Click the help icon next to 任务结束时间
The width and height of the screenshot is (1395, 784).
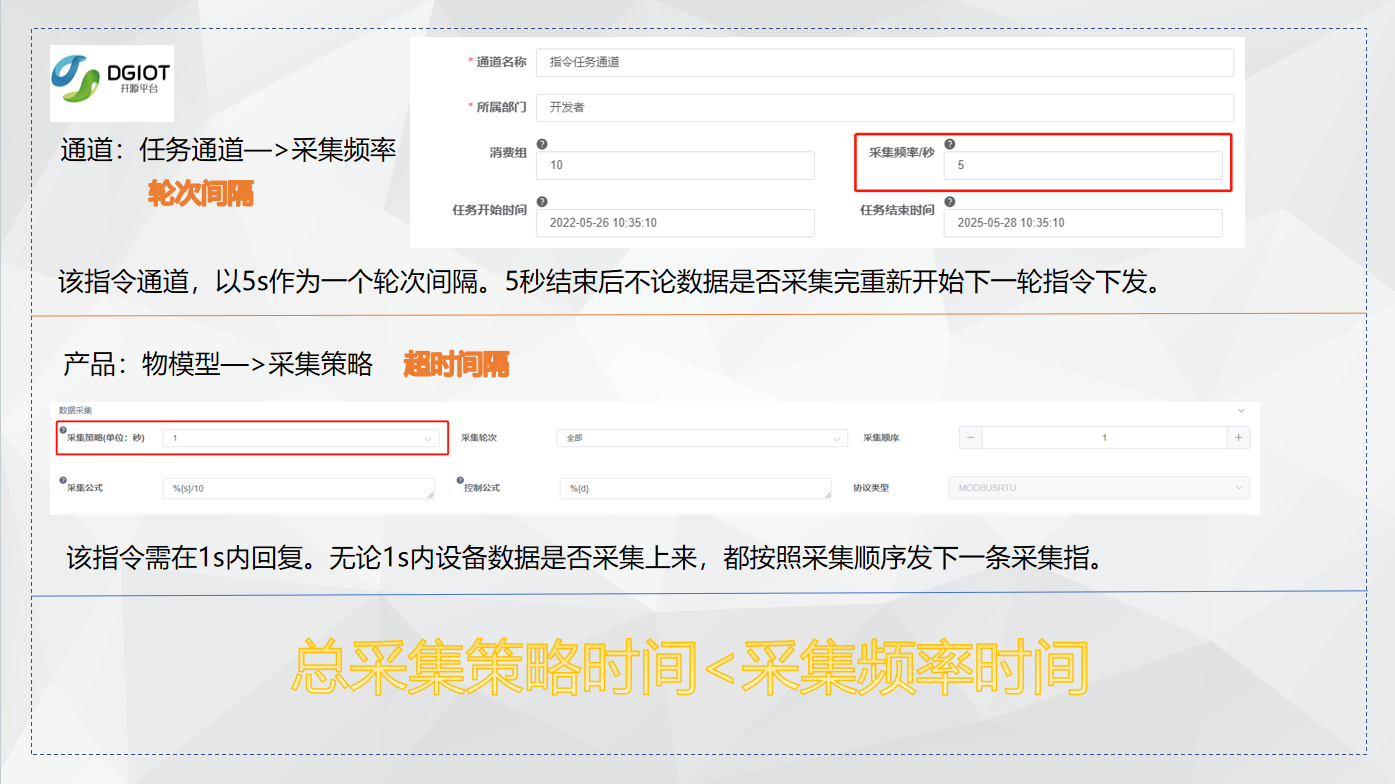point(949,202)
